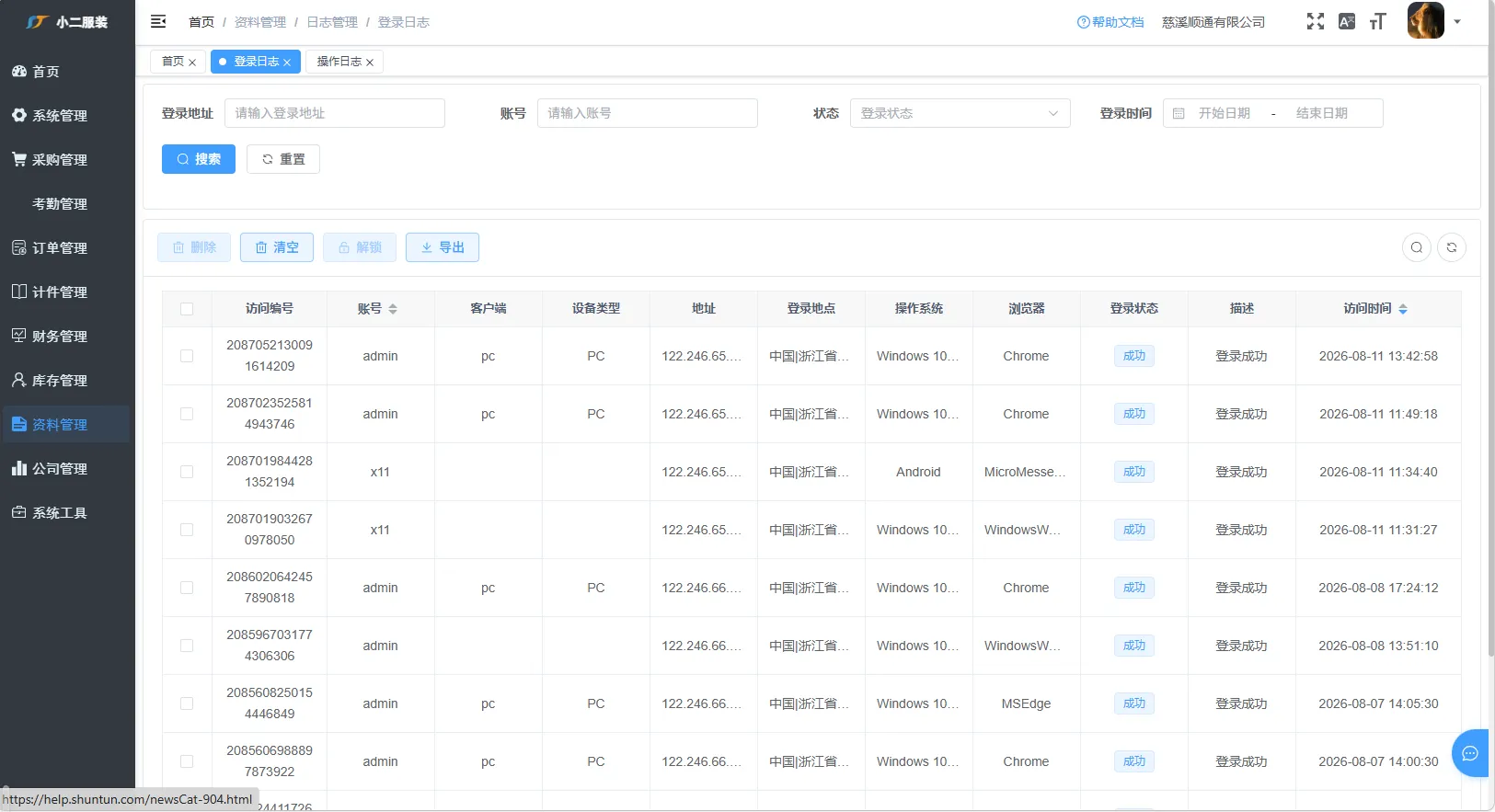Expand 财务管理 sidebar menu
Viewport: 1495px width, 812px height.
point(67,336)
